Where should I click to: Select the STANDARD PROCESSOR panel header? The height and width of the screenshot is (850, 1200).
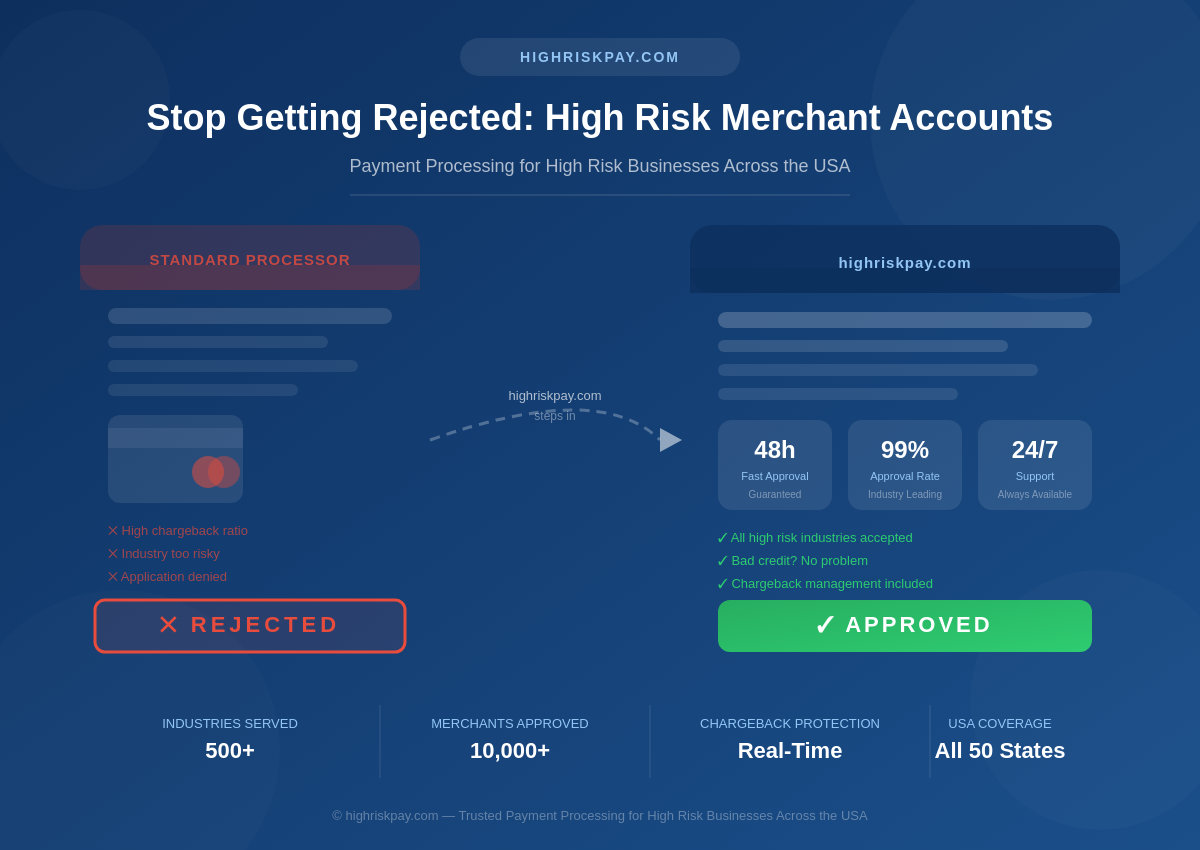point(250,259)
